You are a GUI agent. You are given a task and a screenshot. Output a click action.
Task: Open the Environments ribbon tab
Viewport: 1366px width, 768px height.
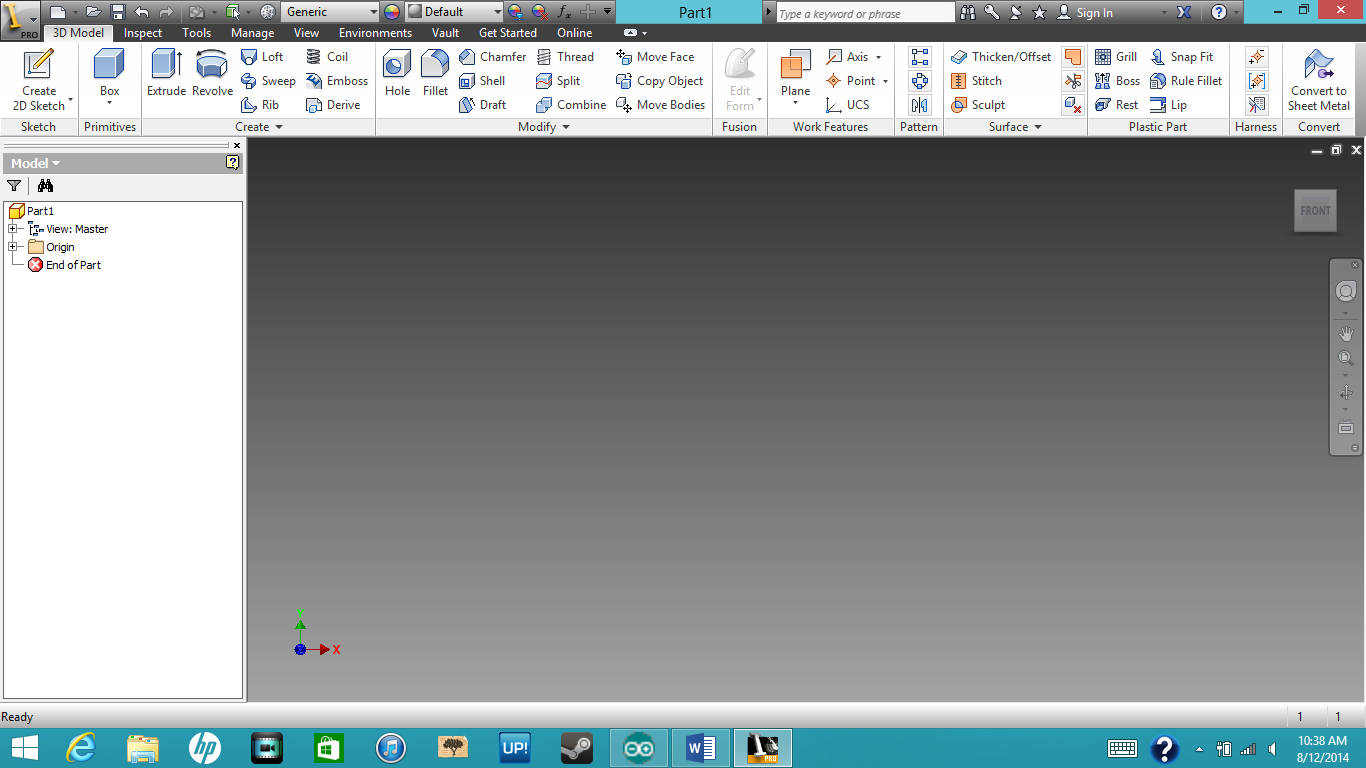tap(375, 32)
